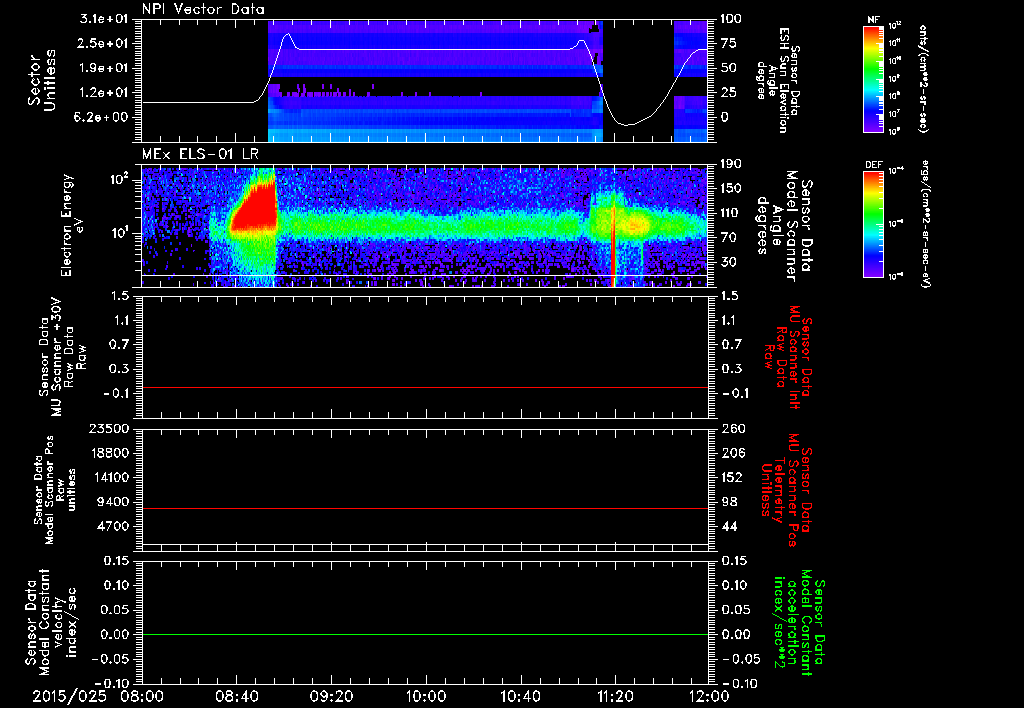Click the "1.2e+01" sector tick label

pyautogui.click(x=103, y=93)
